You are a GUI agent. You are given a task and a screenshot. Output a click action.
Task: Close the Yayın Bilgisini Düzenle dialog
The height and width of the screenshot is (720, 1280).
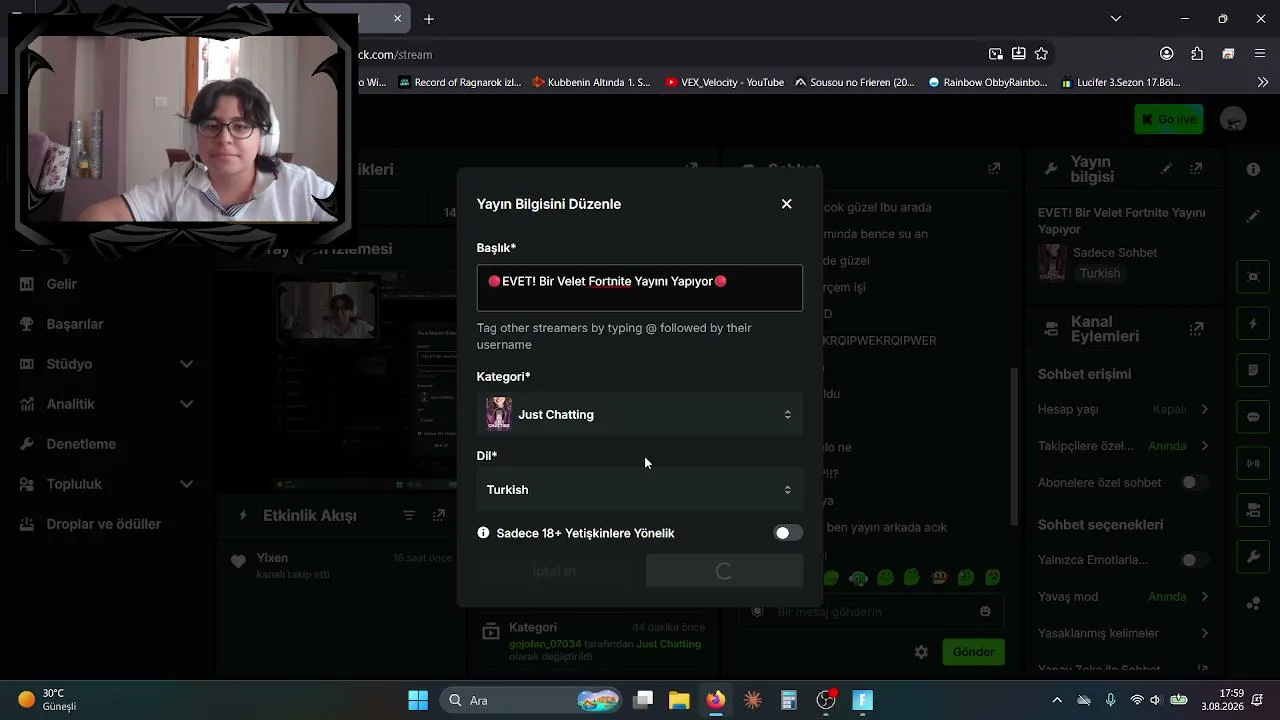786,204
